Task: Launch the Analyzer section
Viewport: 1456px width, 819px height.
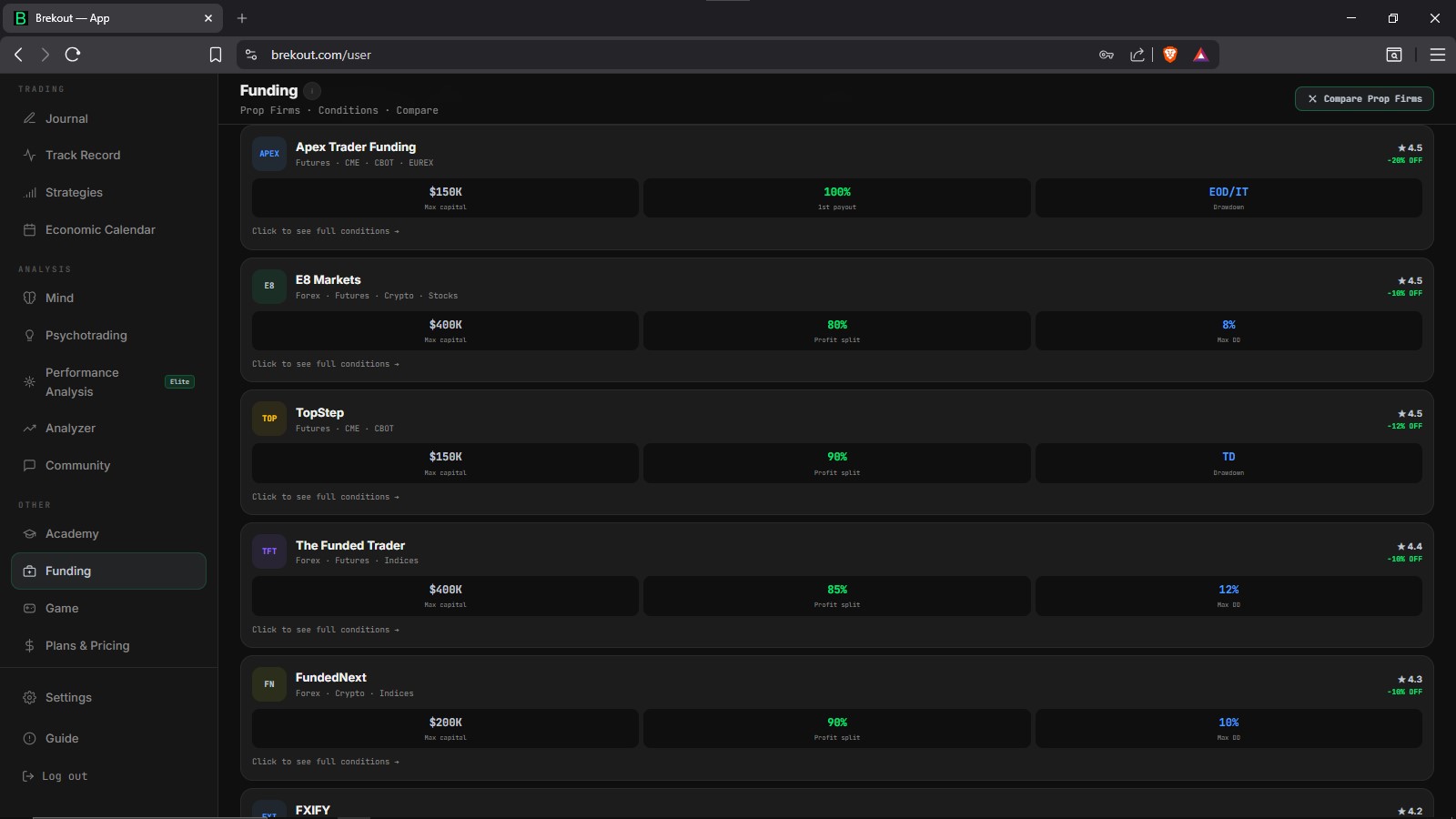Action: click(108, 428)
